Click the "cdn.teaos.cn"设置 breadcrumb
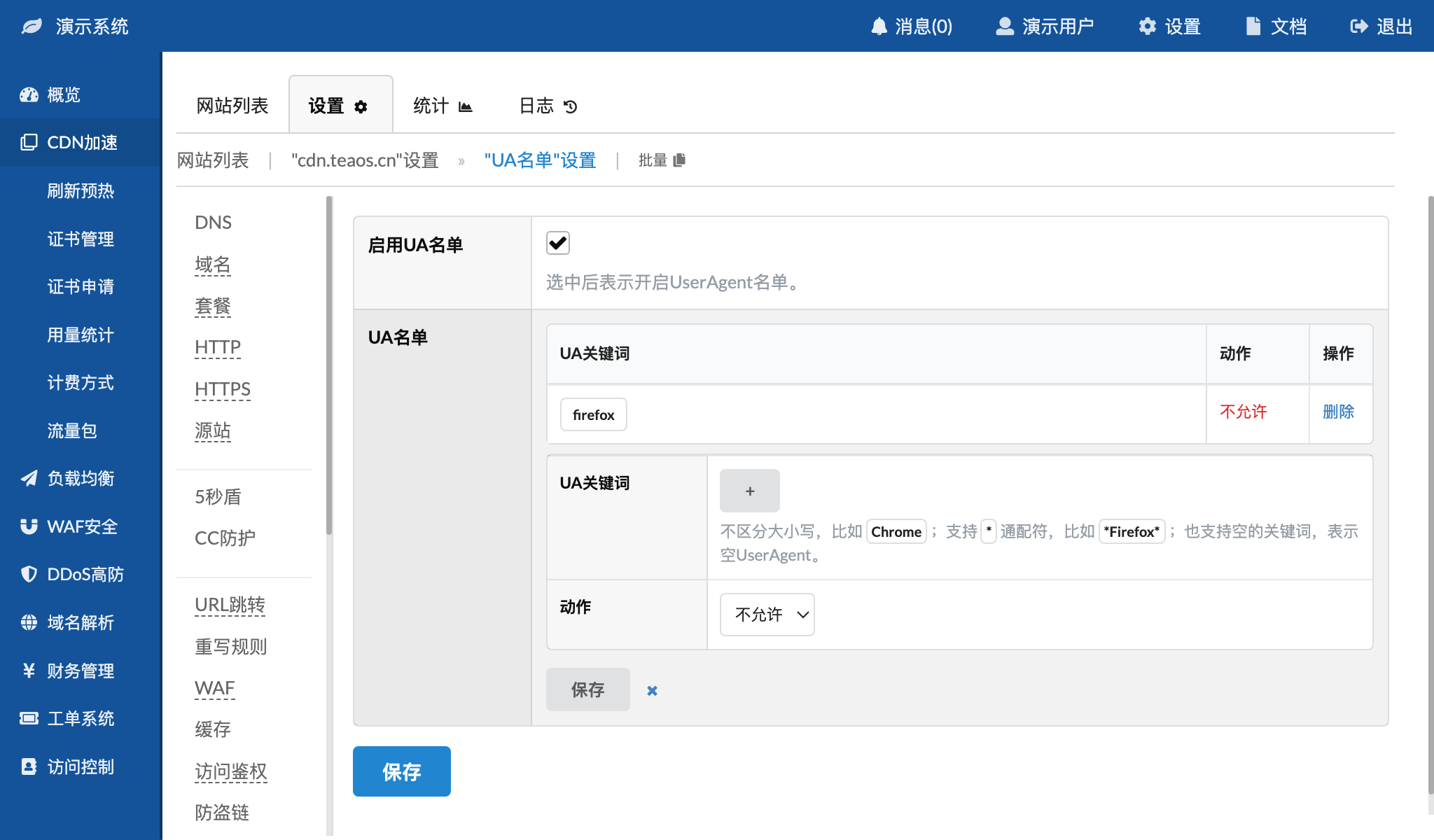Viewport: 1434px width, 840px height. pyautogui.click(x=364, y=160)
